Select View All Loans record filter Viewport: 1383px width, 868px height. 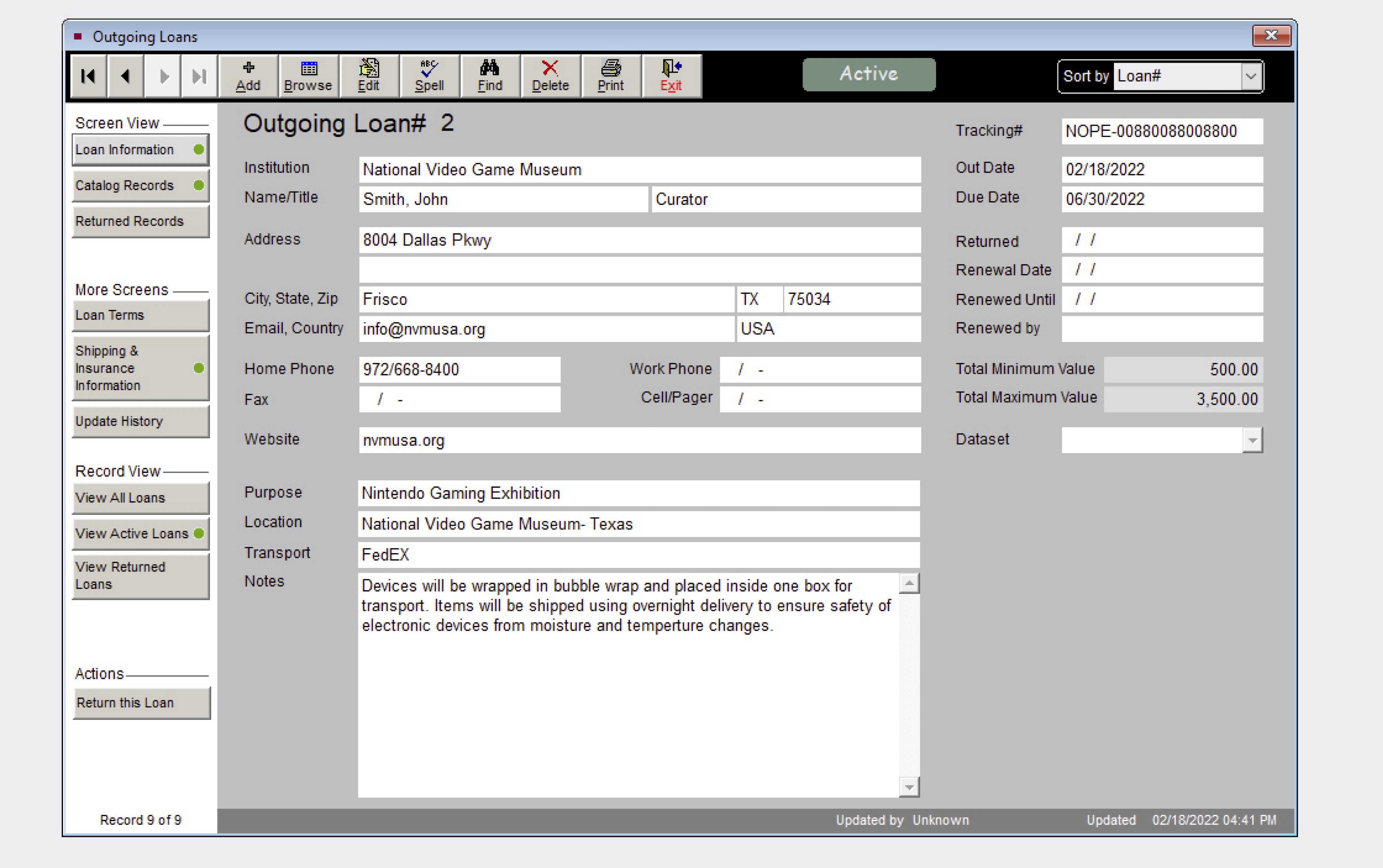coord(140,498)
